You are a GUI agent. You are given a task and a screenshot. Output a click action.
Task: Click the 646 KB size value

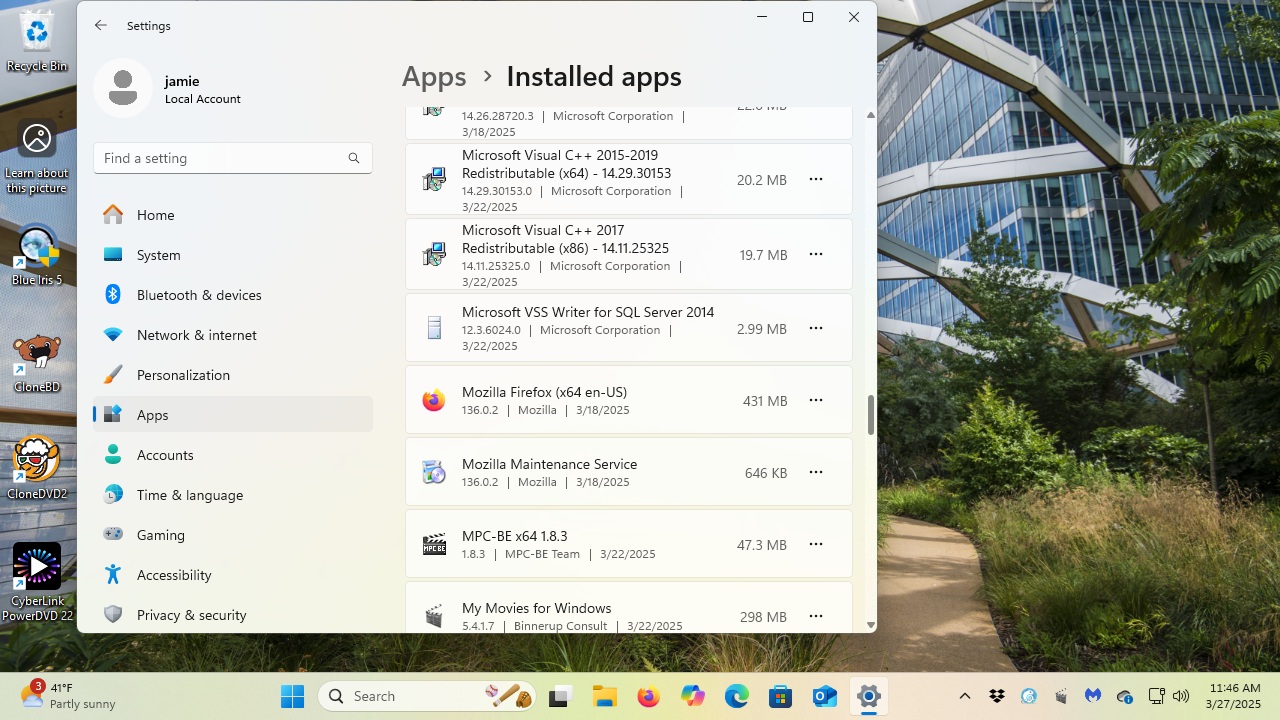766,473
